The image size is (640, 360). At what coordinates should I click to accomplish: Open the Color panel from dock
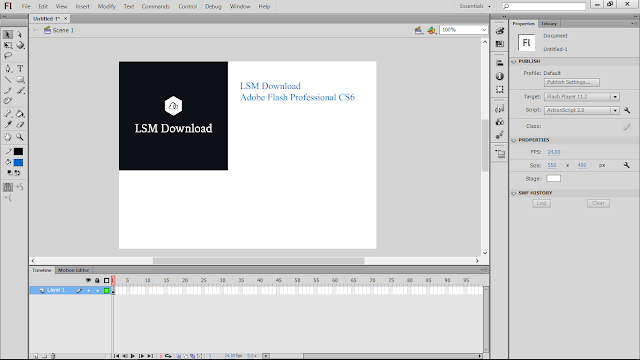[500, 31]
